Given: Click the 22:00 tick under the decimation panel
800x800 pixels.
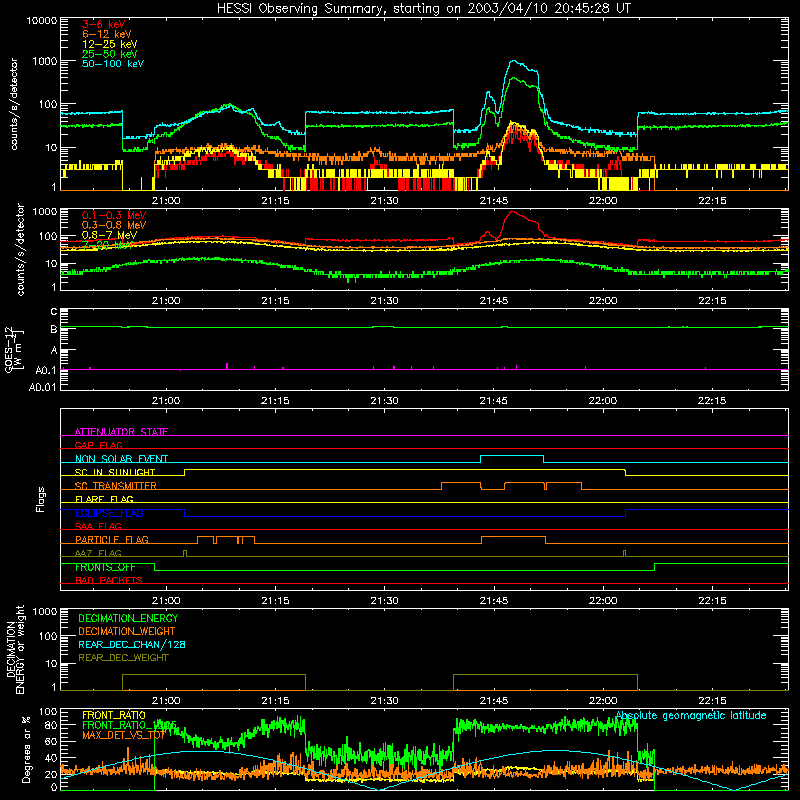Looking at the screenshot, I should (603, 700).
